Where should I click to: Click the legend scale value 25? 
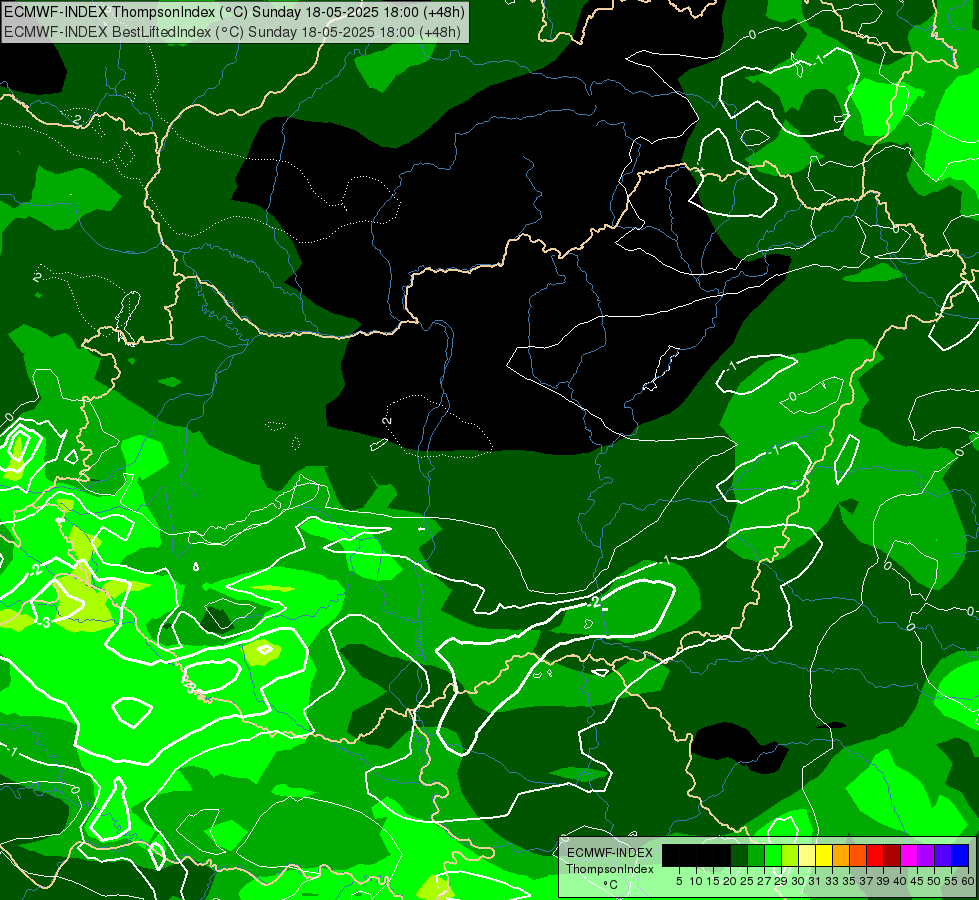pyautogui.click(x=747, y=881)
